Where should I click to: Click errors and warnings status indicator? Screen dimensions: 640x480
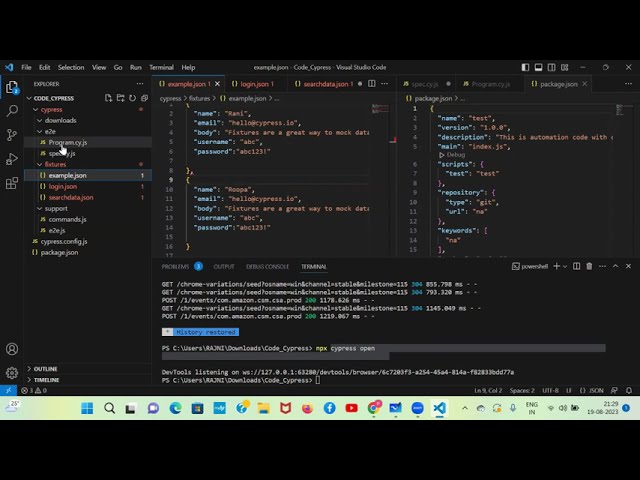point(34,391)
